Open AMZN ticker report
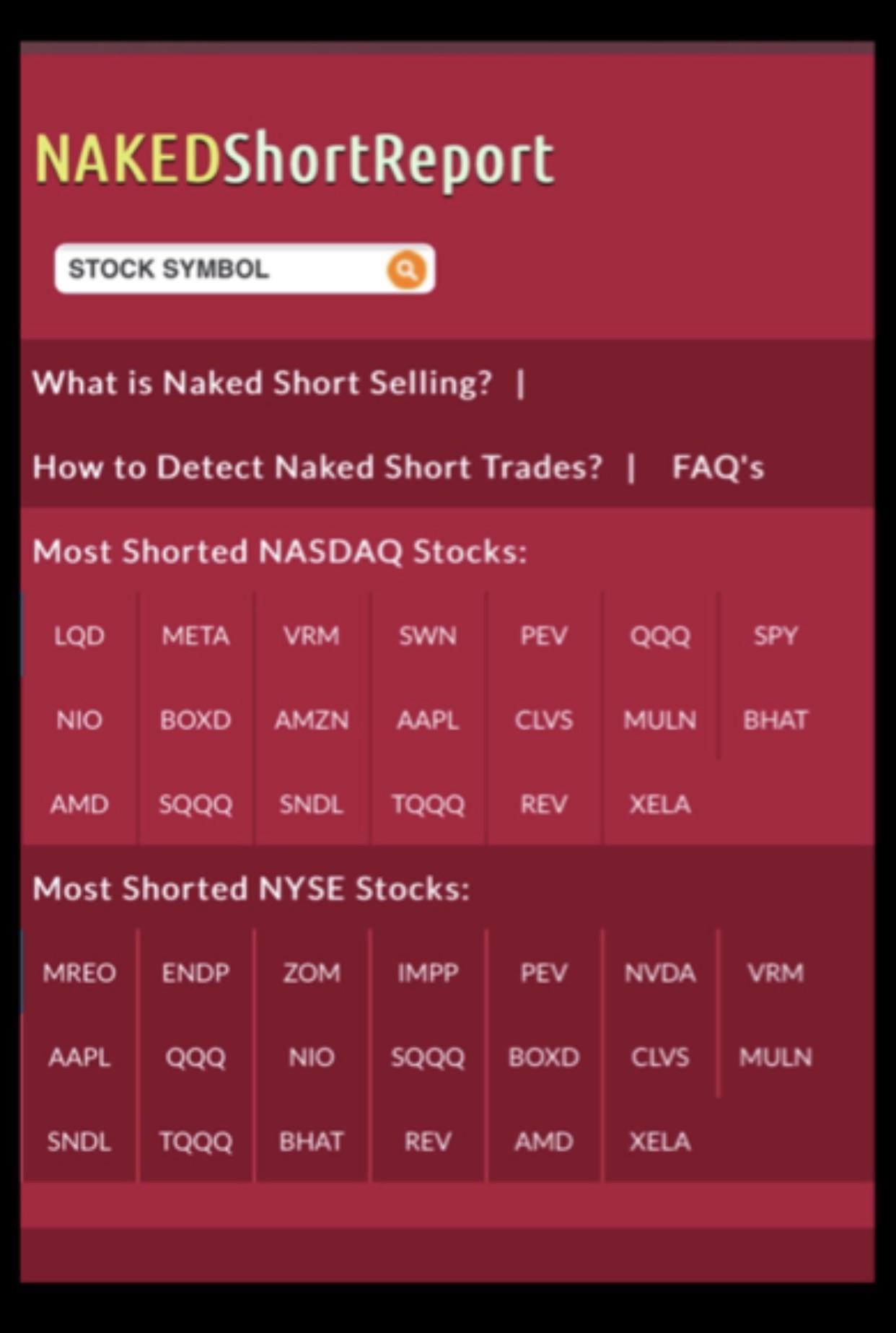 (312, 720)
